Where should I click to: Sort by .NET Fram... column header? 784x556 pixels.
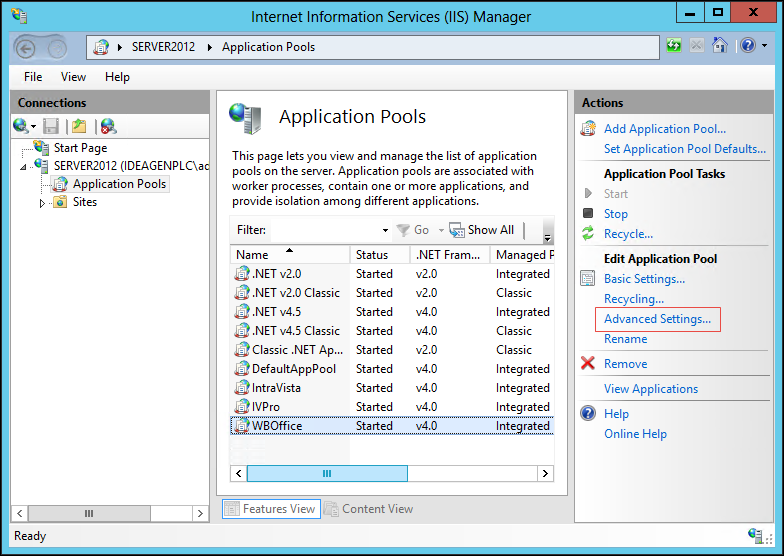tap(449, 254)
